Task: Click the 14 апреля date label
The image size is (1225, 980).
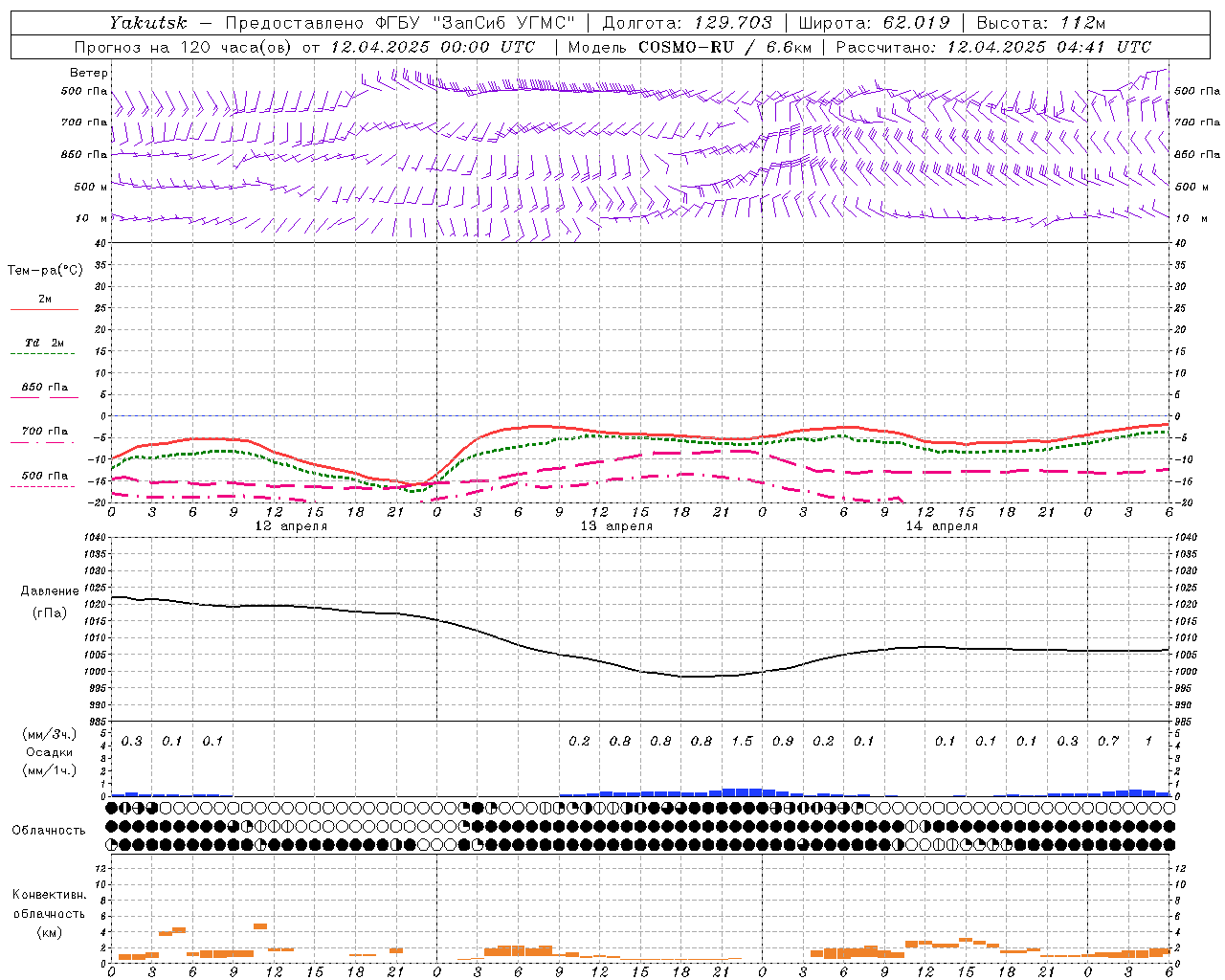Action: click(942, 526)
